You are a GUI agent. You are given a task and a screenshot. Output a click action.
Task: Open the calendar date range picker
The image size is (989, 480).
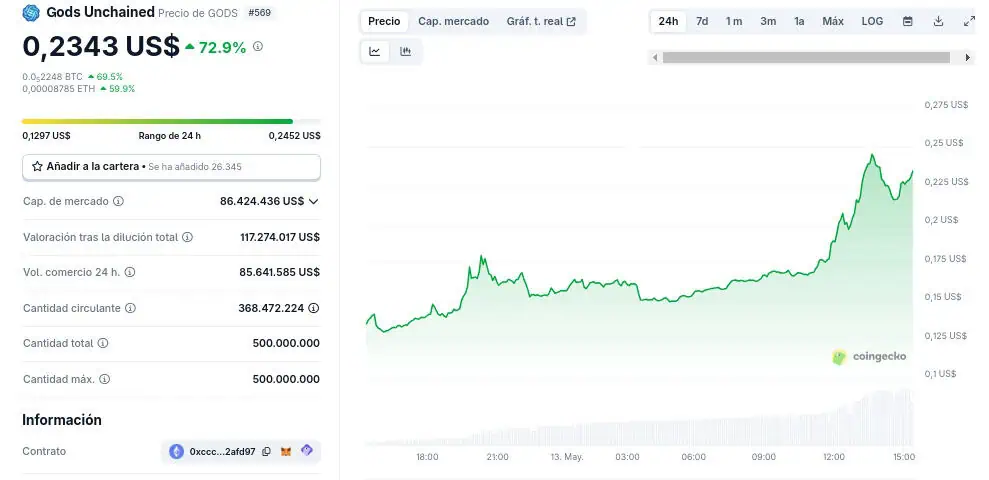point(908,21)
